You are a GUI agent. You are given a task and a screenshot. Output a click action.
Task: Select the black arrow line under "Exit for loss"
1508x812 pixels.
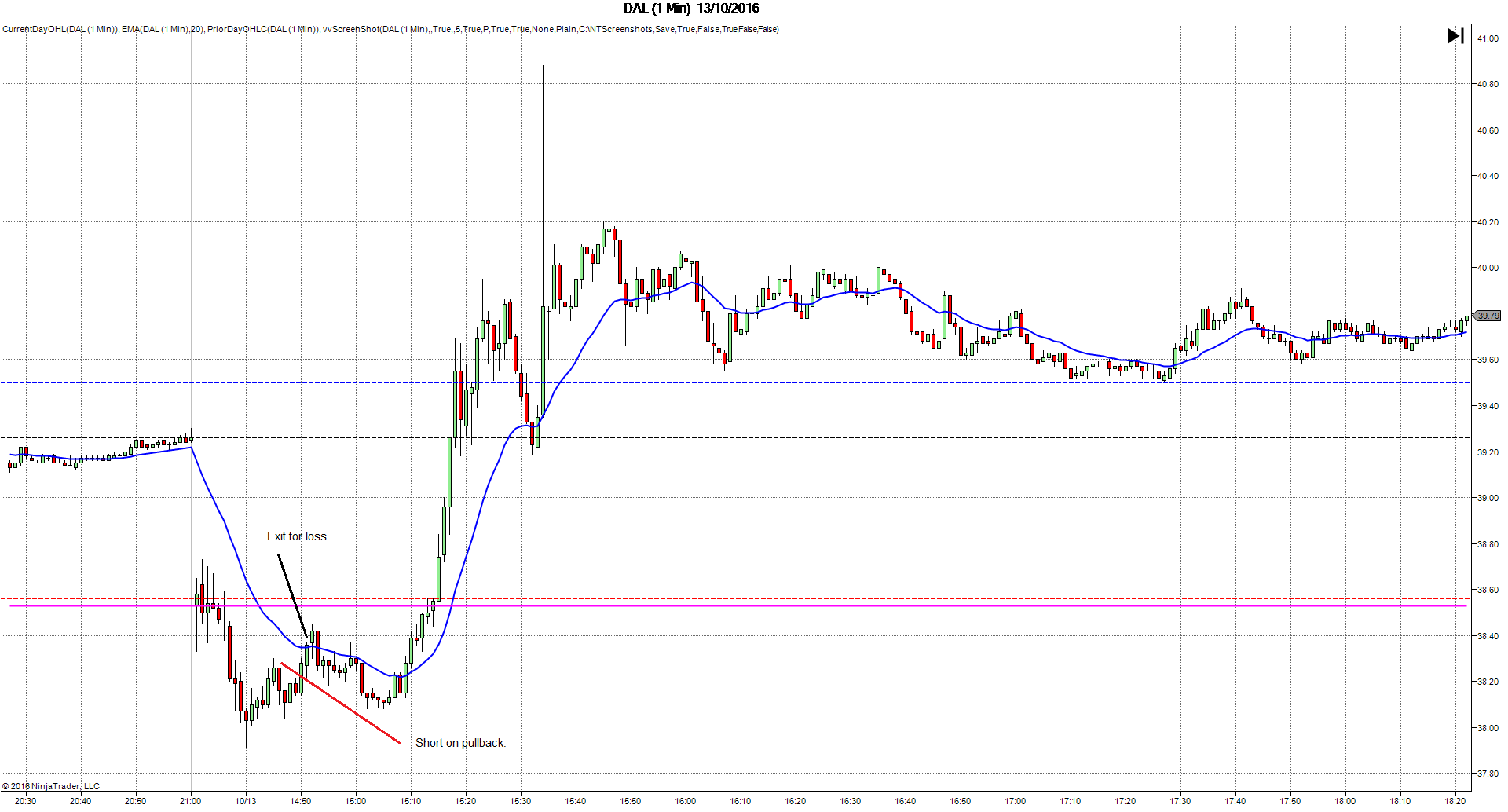(x=292, y=597)
